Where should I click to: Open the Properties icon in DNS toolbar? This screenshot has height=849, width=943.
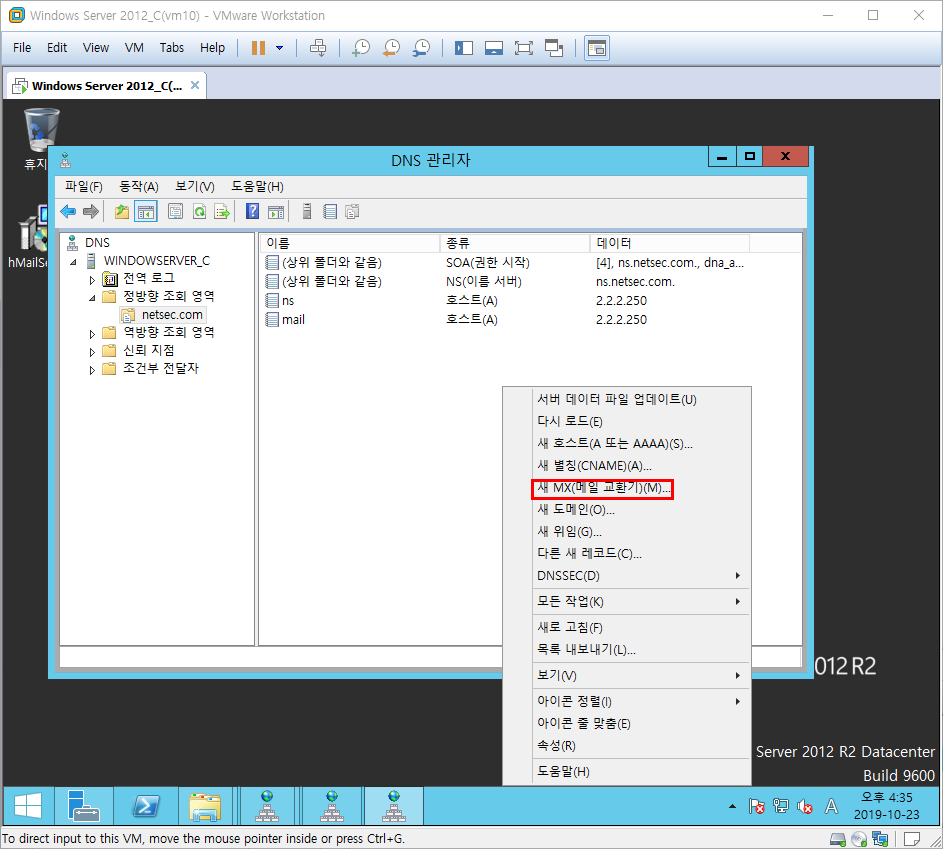(x=175, y=212)
